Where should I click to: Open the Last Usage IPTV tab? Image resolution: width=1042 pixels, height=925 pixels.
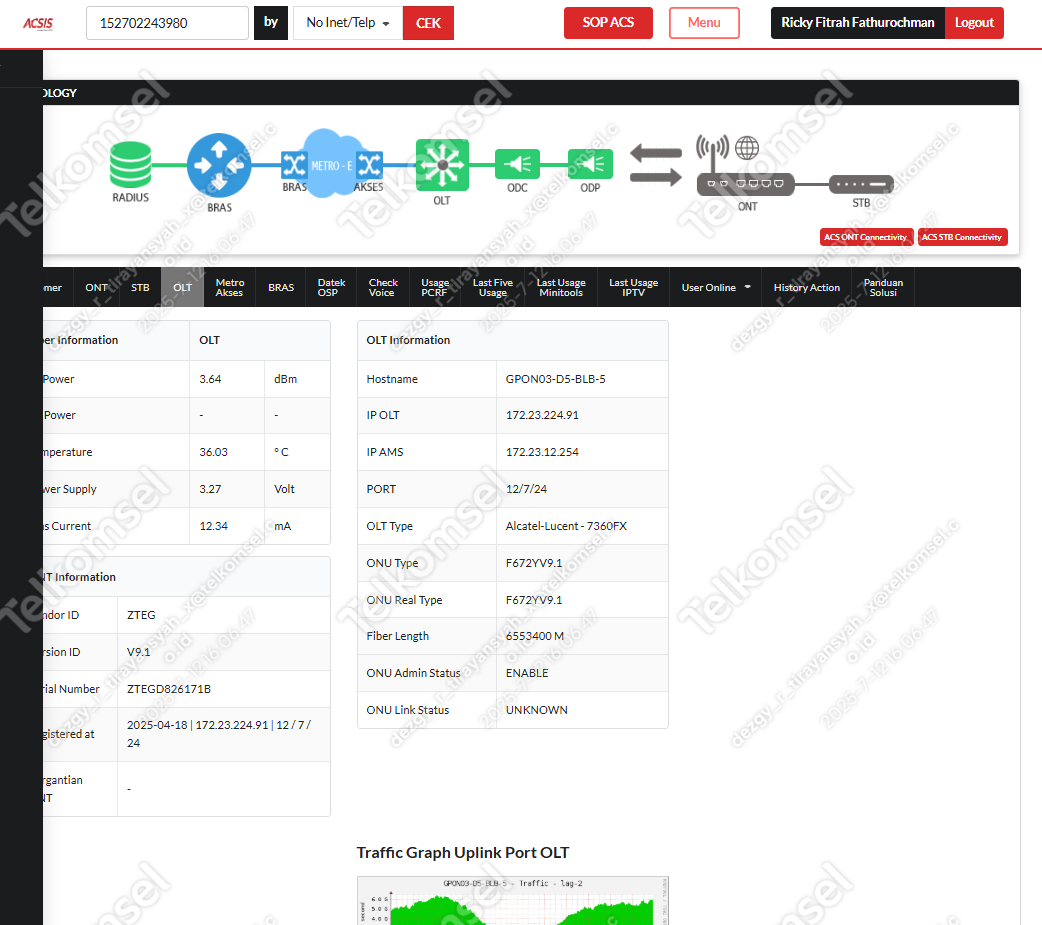click(x=633, y=287)
